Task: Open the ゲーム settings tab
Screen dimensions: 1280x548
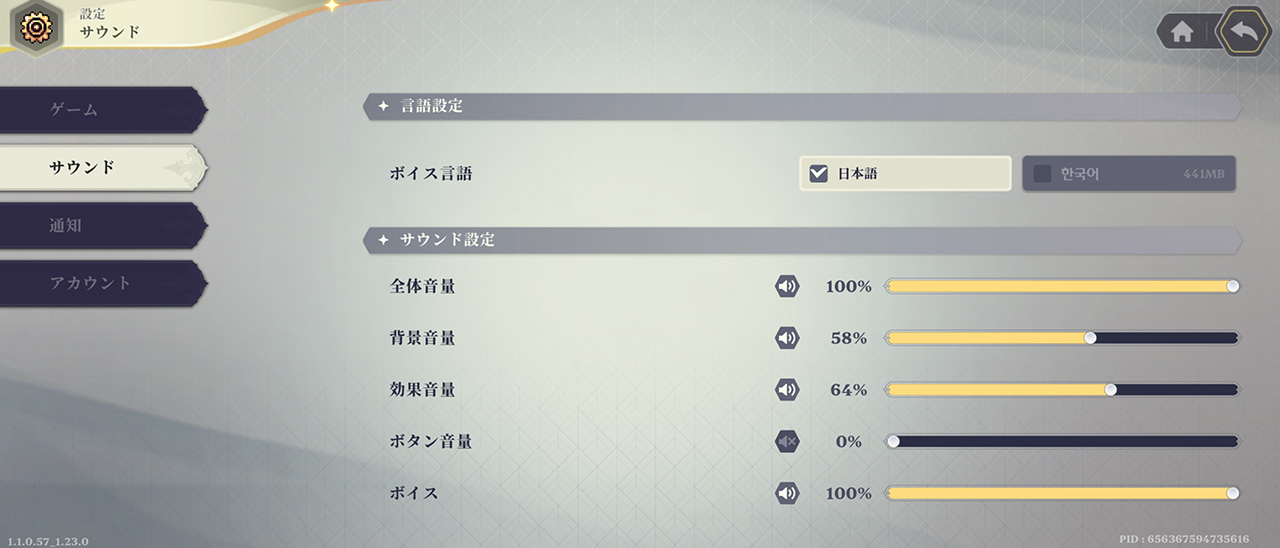Action: [x=100, y=110]
